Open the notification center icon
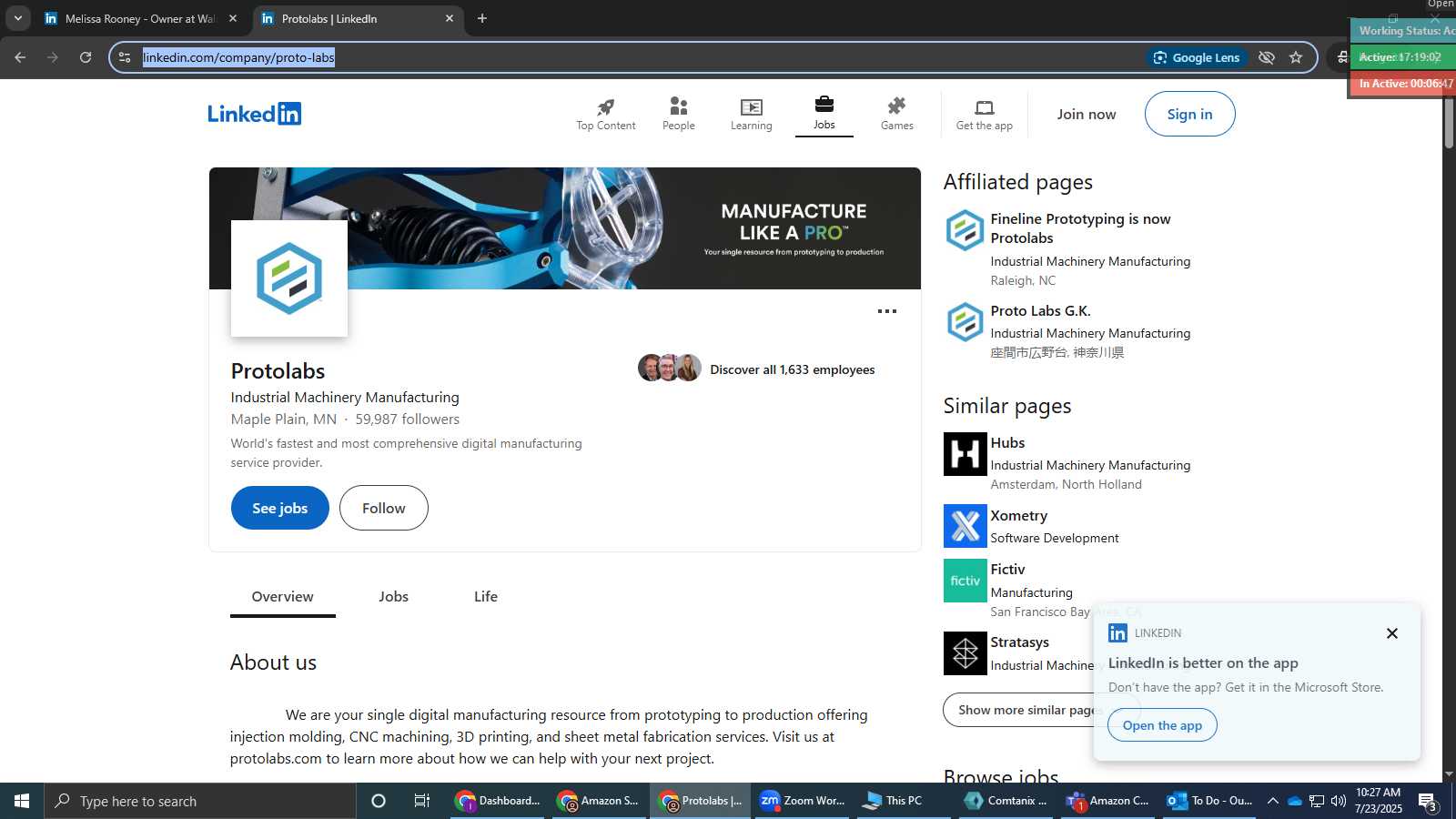 tap(1428, 802)
